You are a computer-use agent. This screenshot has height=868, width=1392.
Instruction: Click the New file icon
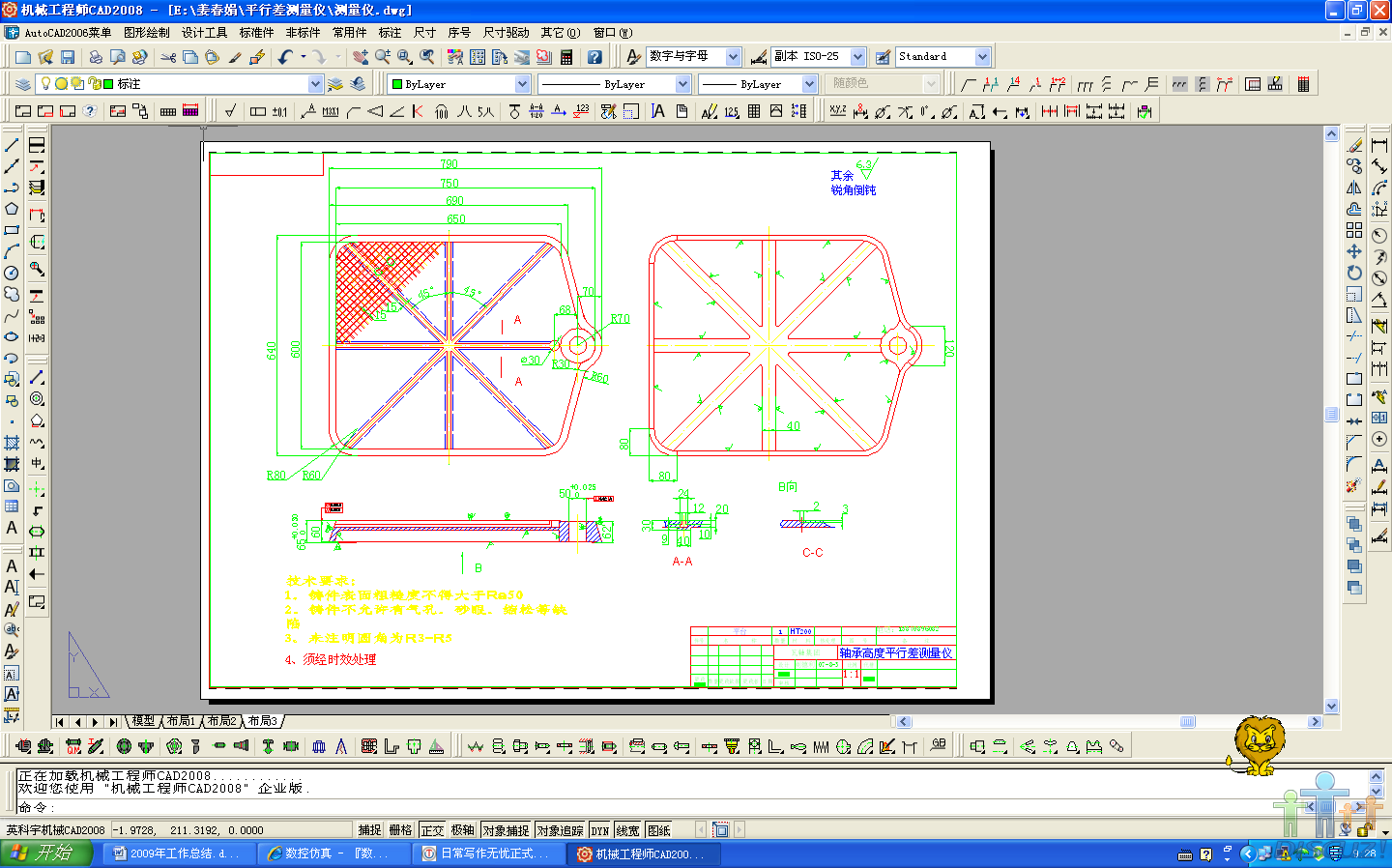pos(22,57)
